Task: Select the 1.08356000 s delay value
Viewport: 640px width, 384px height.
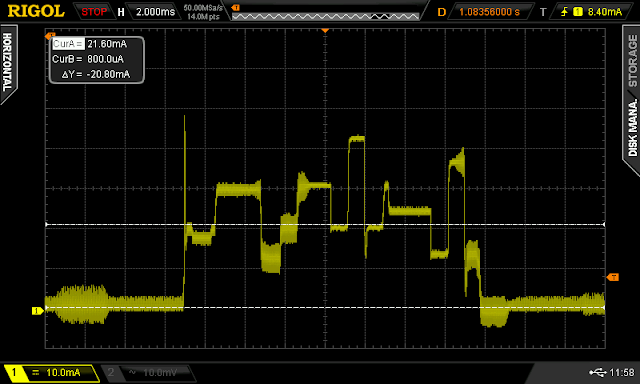Action: pos(489,12)
